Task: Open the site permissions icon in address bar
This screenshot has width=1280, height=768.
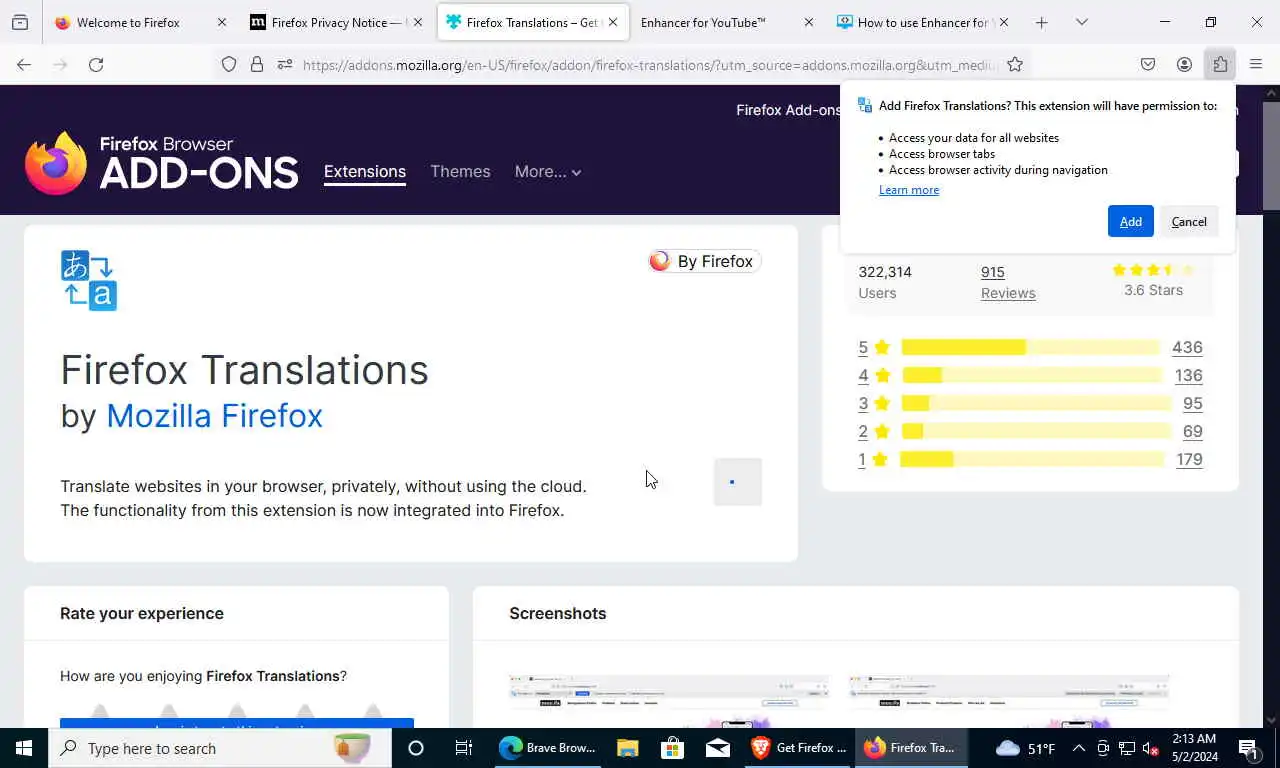Action: [285, 64]
